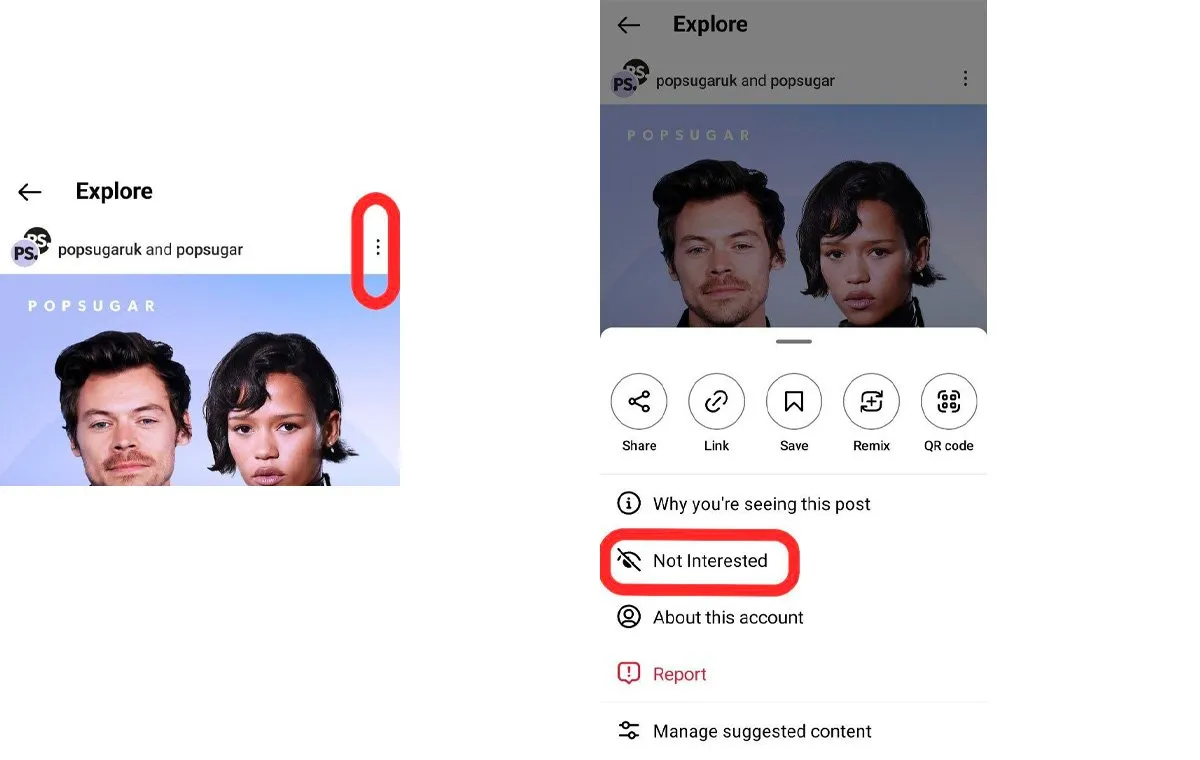The width and height of the screenshot is (1200, 760).
Task: Open Manage suggested content settings
Action: tap(761, 732)
